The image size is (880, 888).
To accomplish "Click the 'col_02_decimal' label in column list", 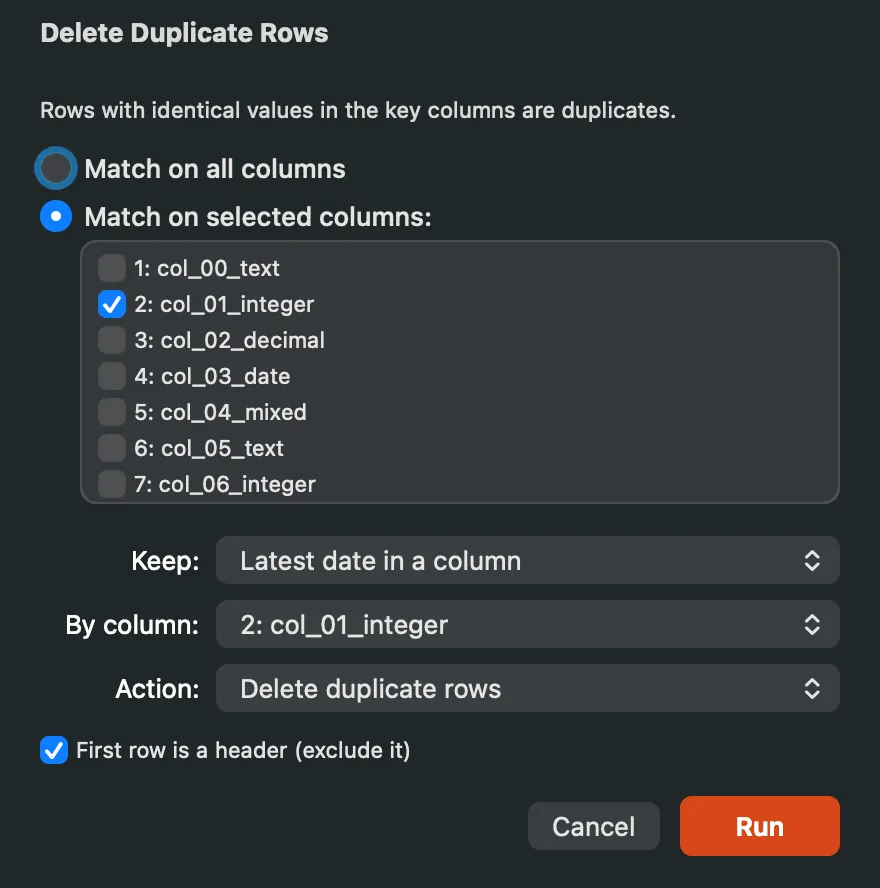I will coord(242,340).
